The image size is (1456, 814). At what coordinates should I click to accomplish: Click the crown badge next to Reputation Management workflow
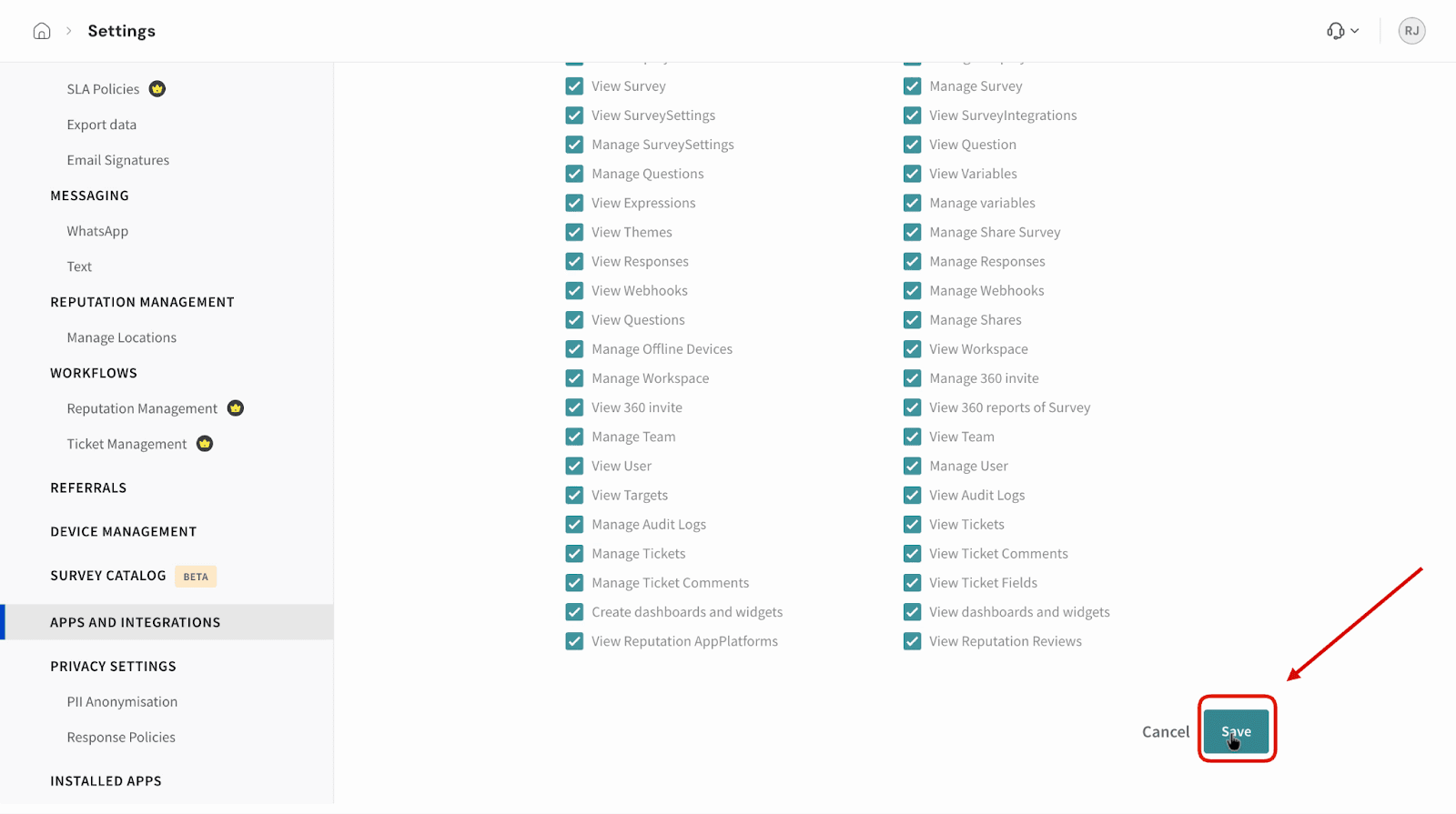tap(236, 408)
